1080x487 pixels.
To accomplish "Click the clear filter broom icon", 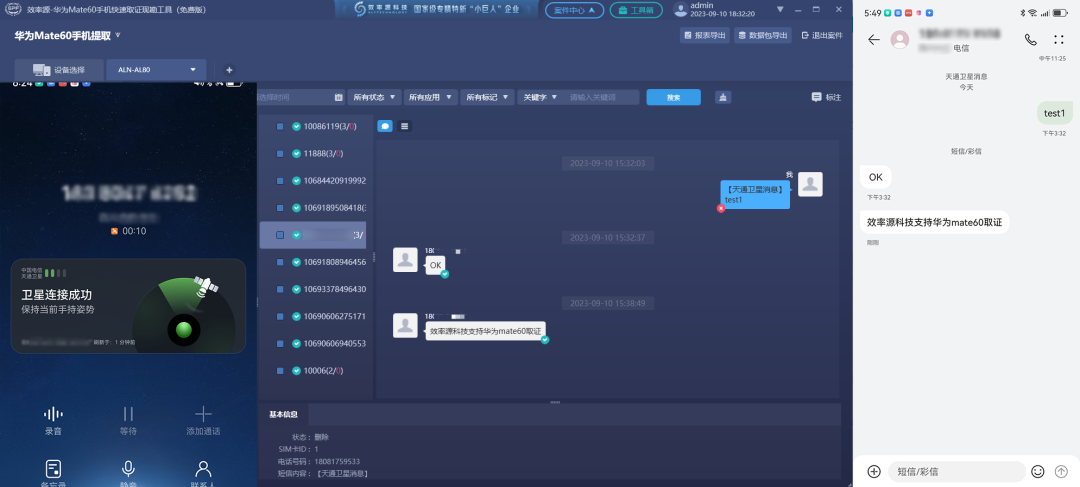I will (x=723, y=98).
